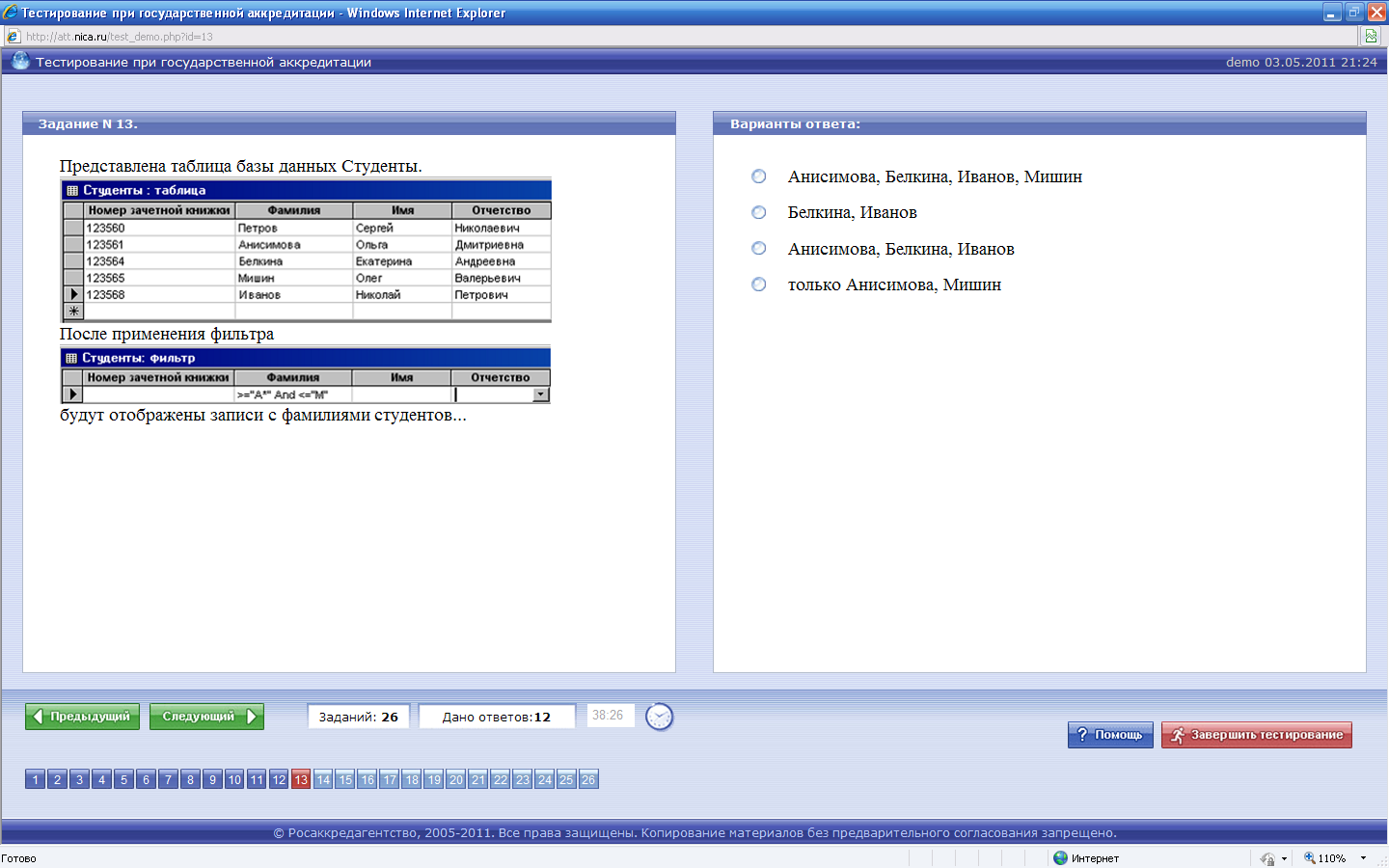1389x868 pixels.
Task: Jump to question 7
Action: (169, 779)
